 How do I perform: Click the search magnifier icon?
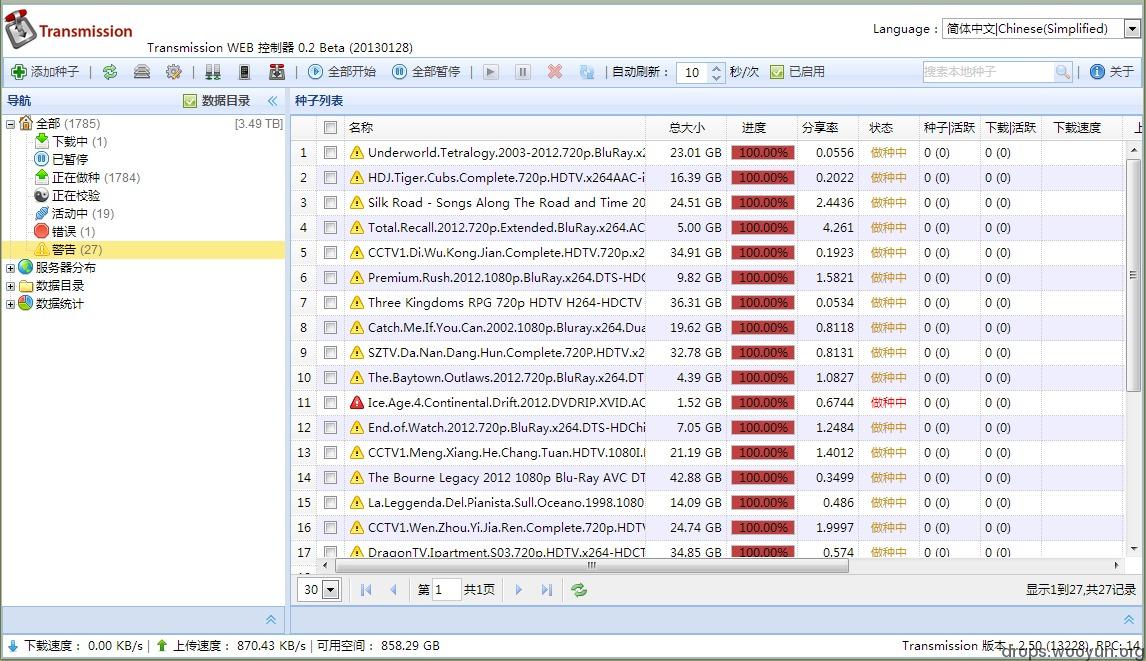(1062, 72)
